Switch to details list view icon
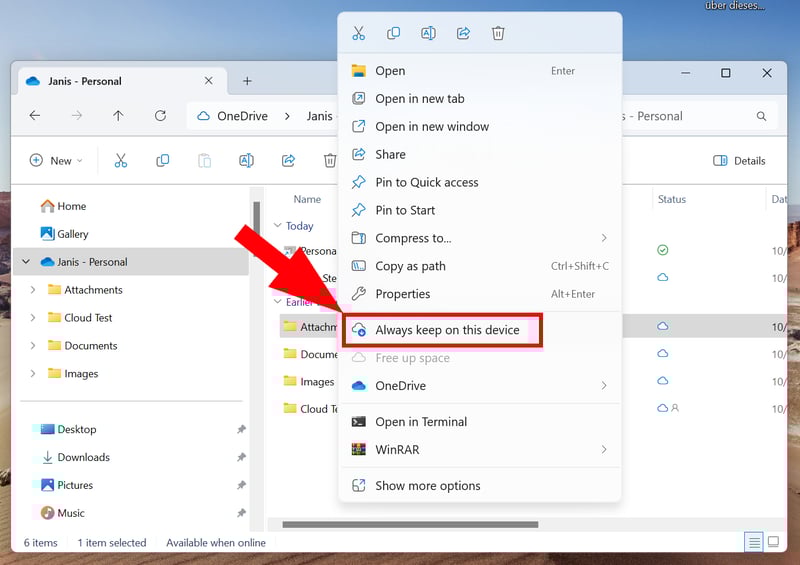The width and height of the screenshot is (800, 565). [754, 542]
